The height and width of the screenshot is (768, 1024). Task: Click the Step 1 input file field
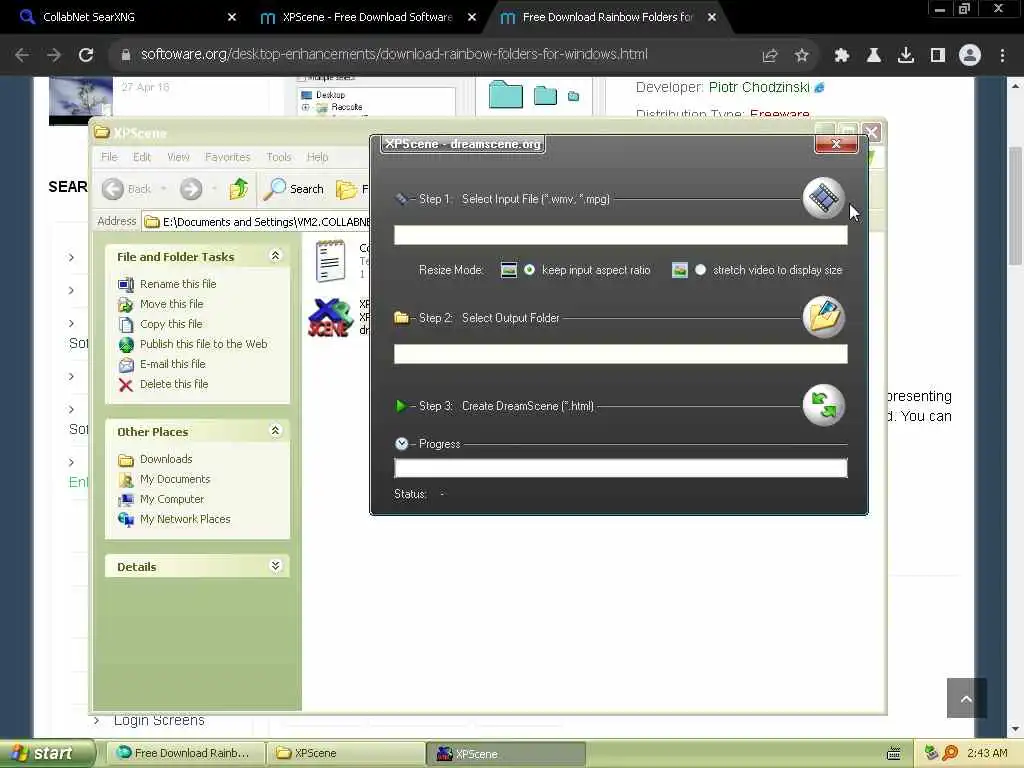(620, 235)
